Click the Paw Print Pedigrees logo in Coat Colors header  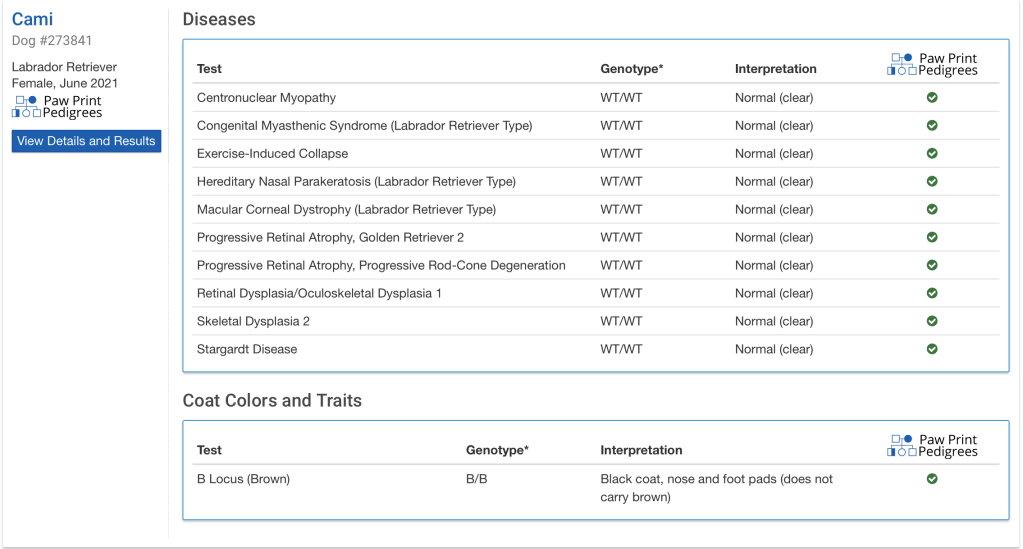coord(932,446)
